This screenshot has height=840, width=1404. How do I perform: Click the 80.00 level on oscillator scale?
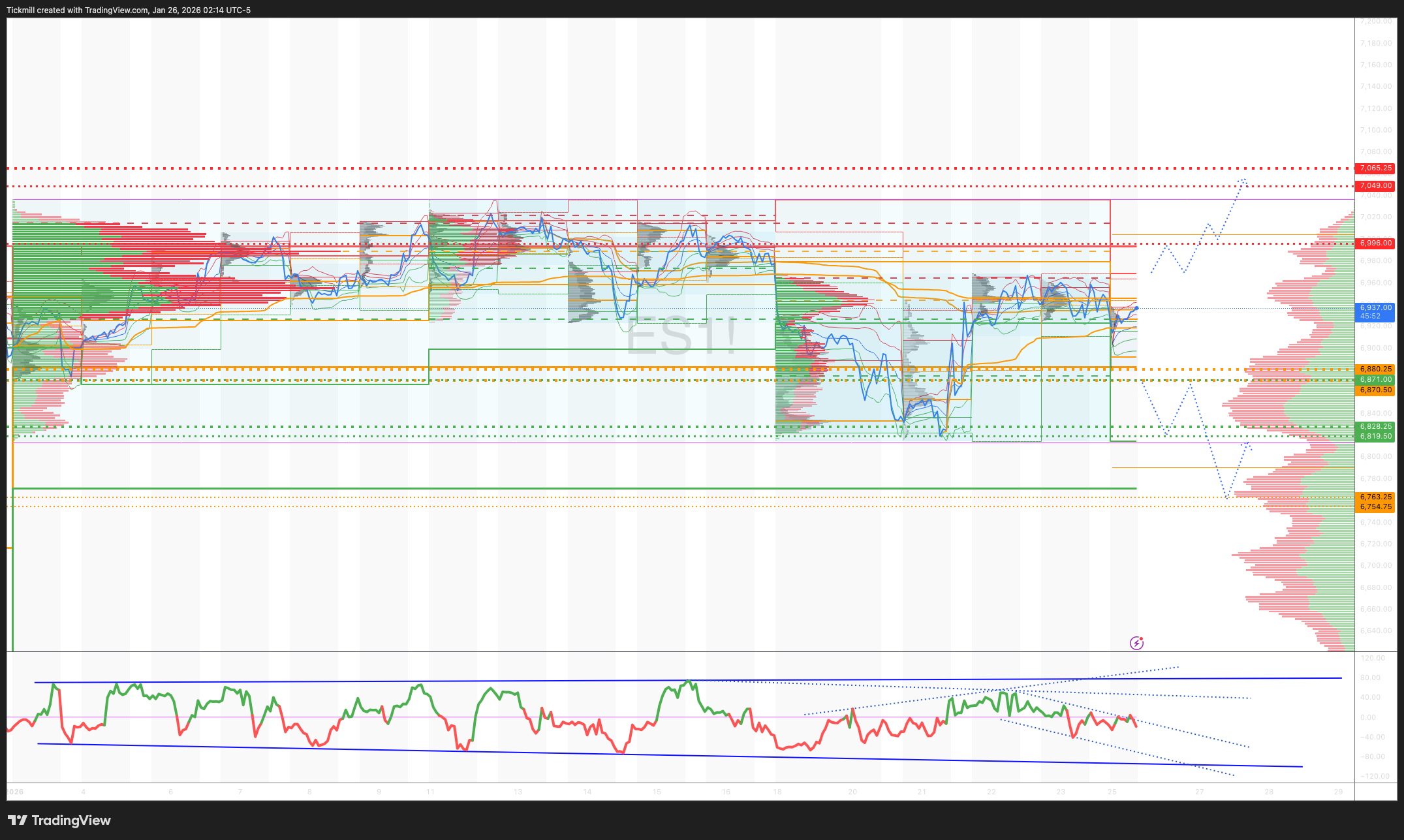(1370, 677)
